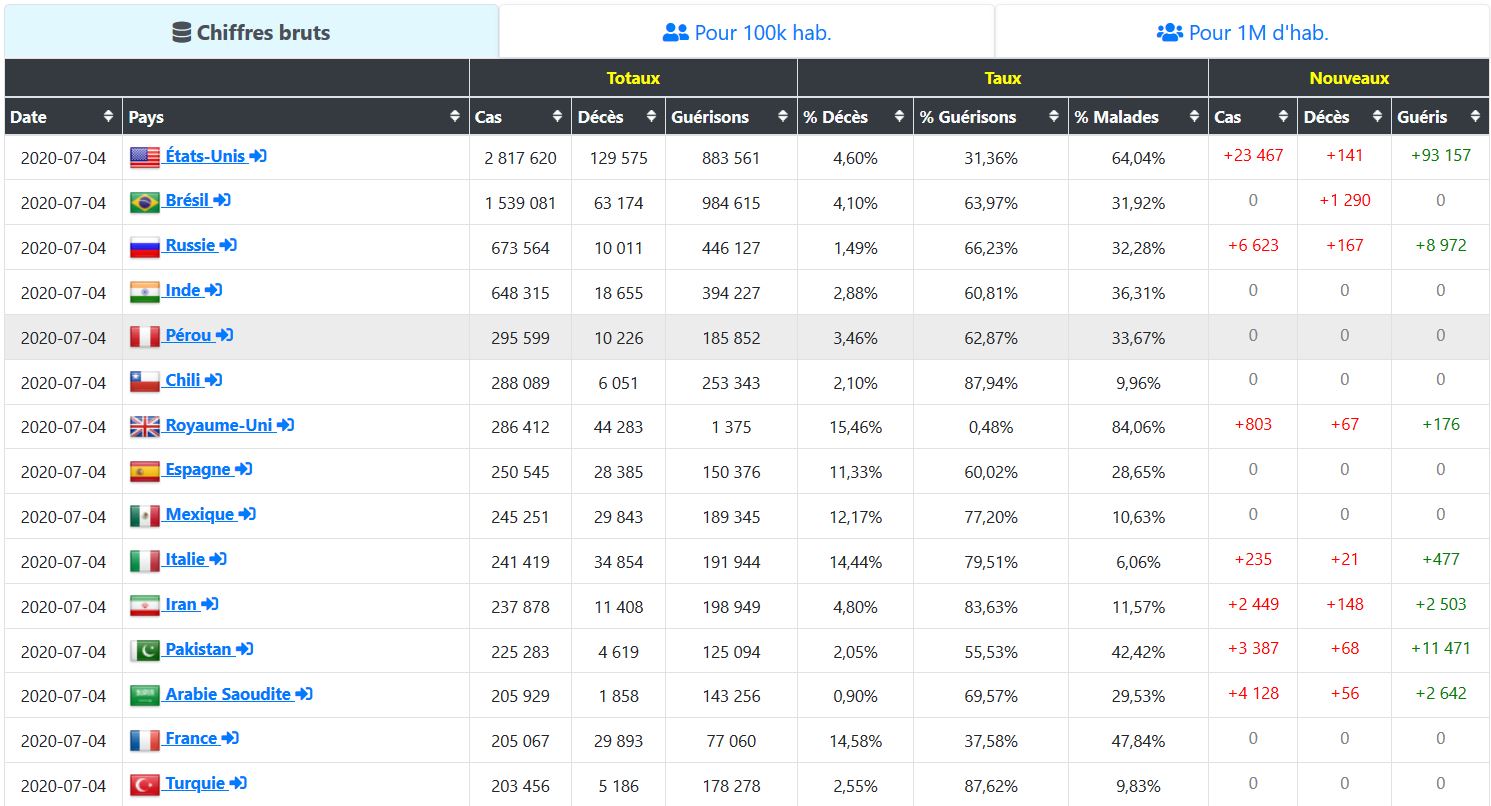Click the enter-arrow icon beside États-Unis
Image resolution: width=1491 pixels, height=806 pixels.
pyautogui.click(x=258, y=156)
